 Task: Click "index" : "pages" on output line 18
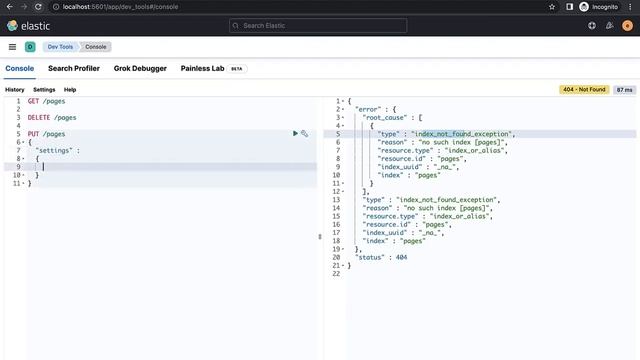tap(394, 241)
